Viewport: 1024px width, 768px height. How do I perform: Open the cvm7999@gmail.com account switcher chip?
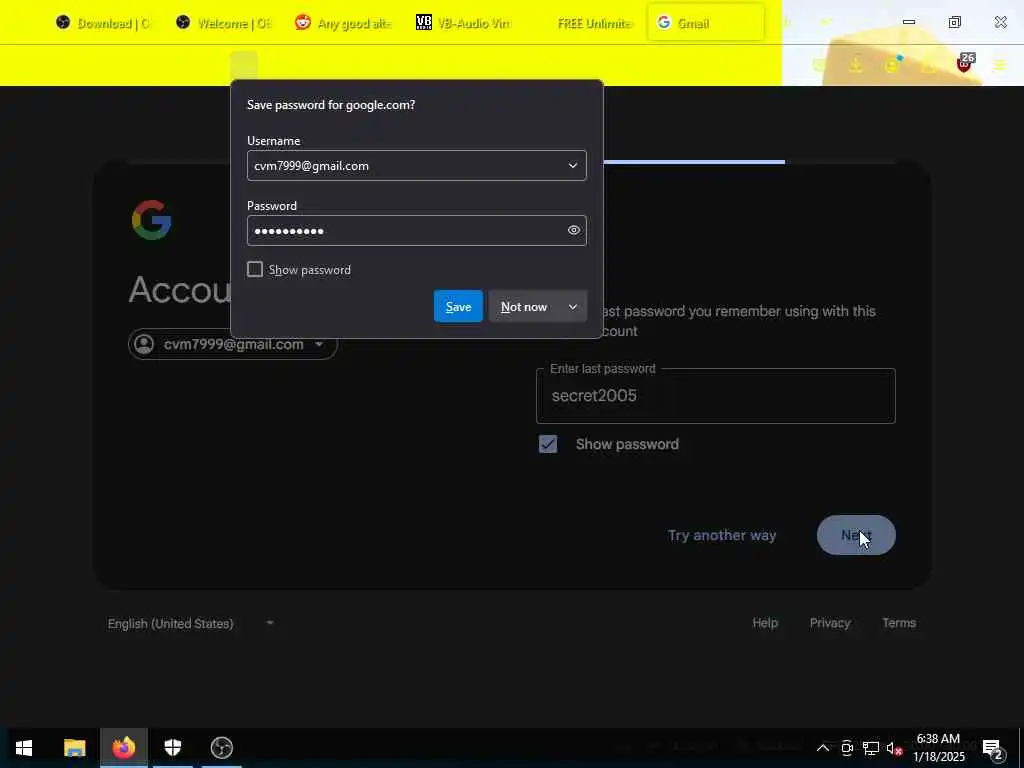point(232,344)
